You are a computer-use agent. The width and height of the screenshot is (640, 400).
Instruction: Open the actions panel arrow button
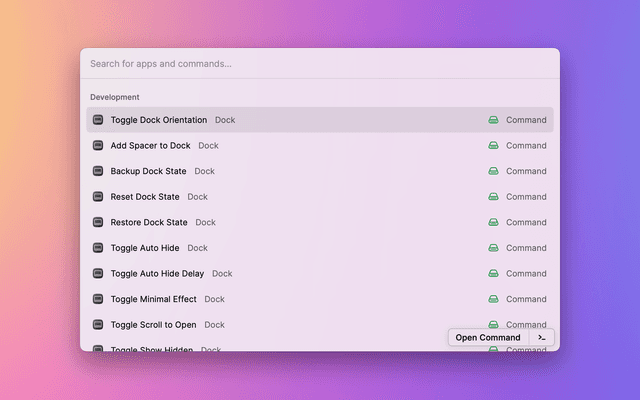541,337
